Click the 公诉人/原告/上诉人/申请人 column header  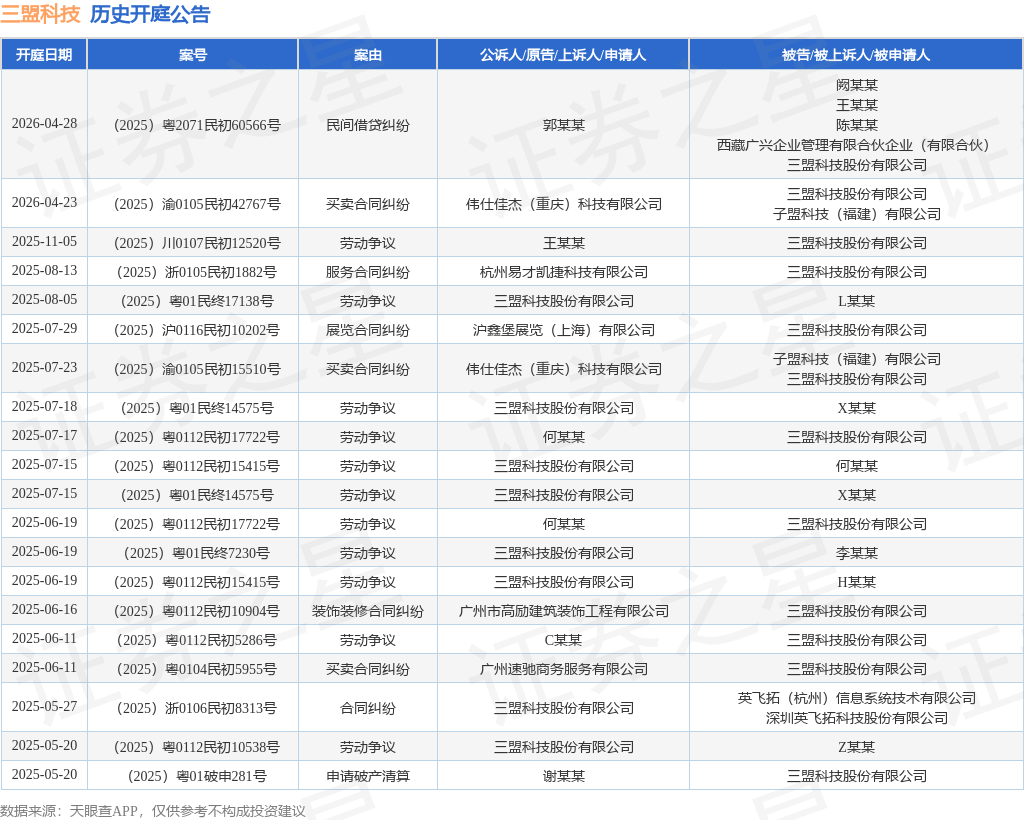coord(563,55)
